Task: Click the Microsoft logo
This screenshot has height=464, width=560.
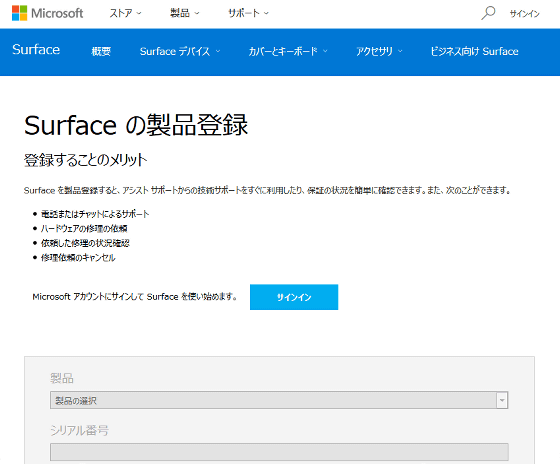Action: point(48,13)
